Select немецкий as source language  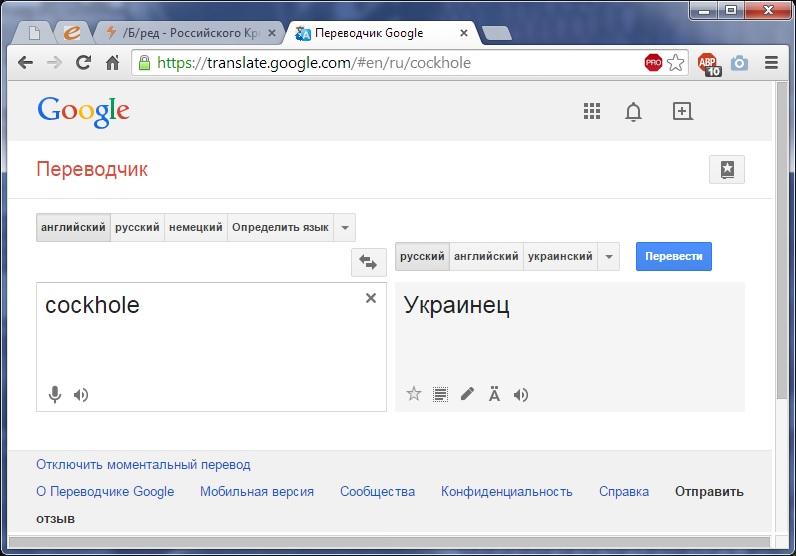click(x=195, y=227)
